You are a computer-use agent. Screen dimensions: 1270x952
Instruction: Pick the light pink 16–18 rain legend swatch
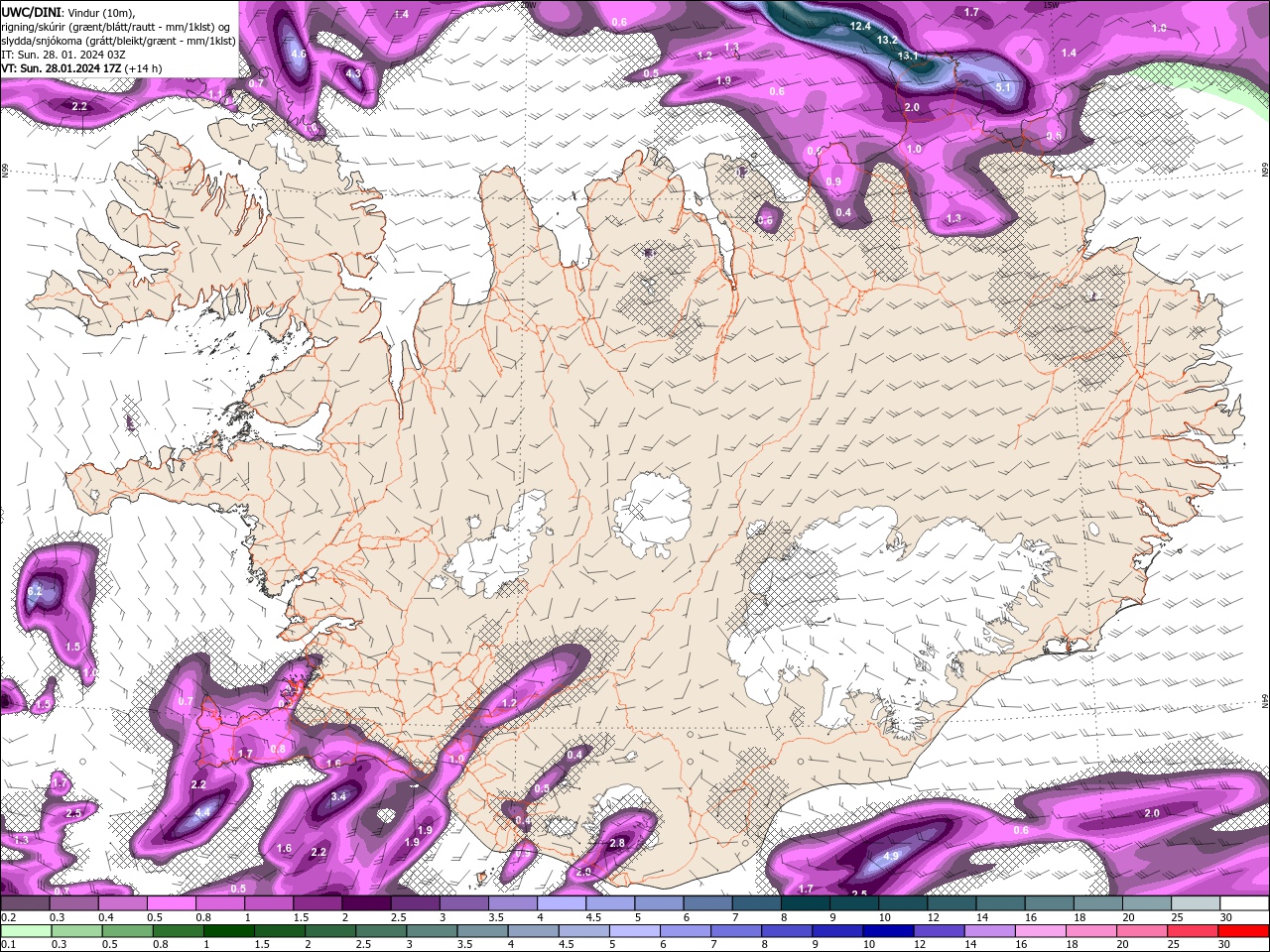point(1042,931)
